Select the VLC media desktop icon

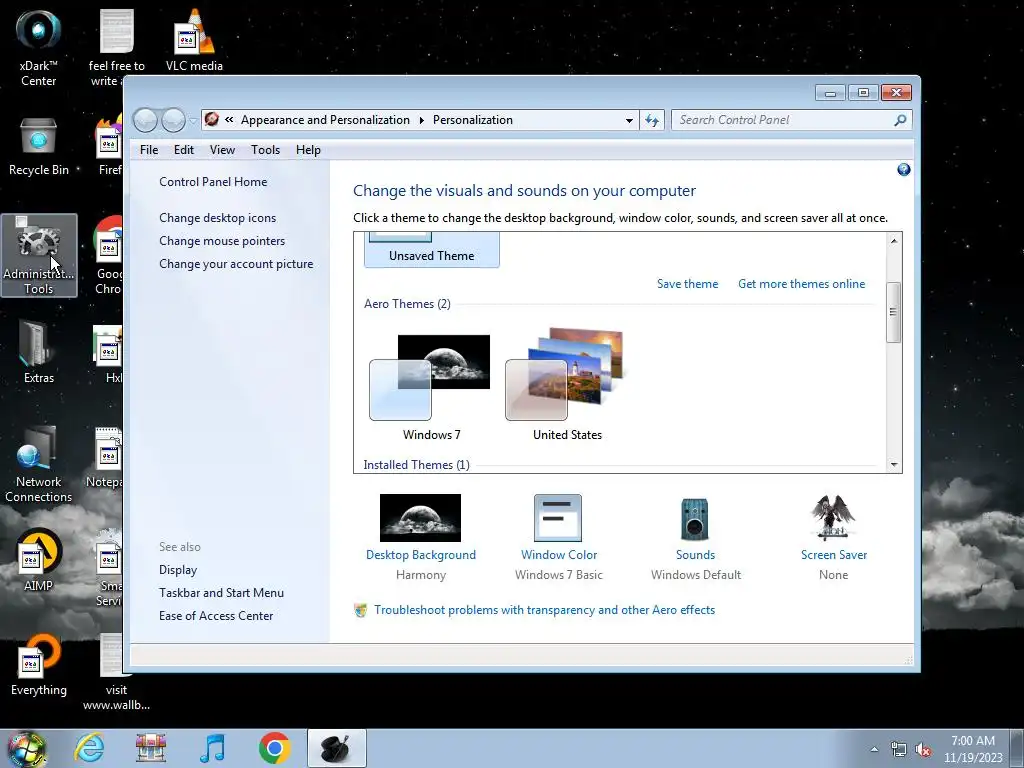tap(194, 40)
